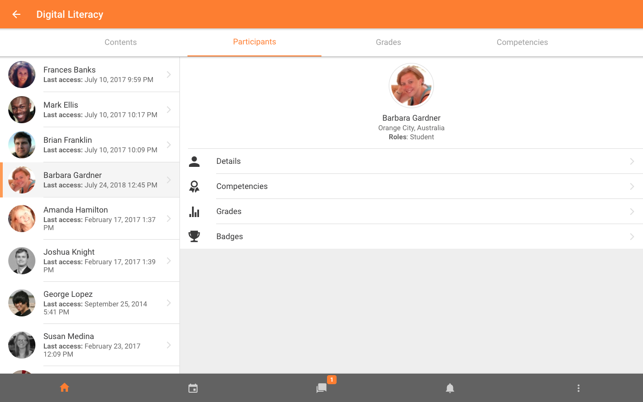Open the home icon in bottom bar

pyautogui.click(x=64, y=388)
